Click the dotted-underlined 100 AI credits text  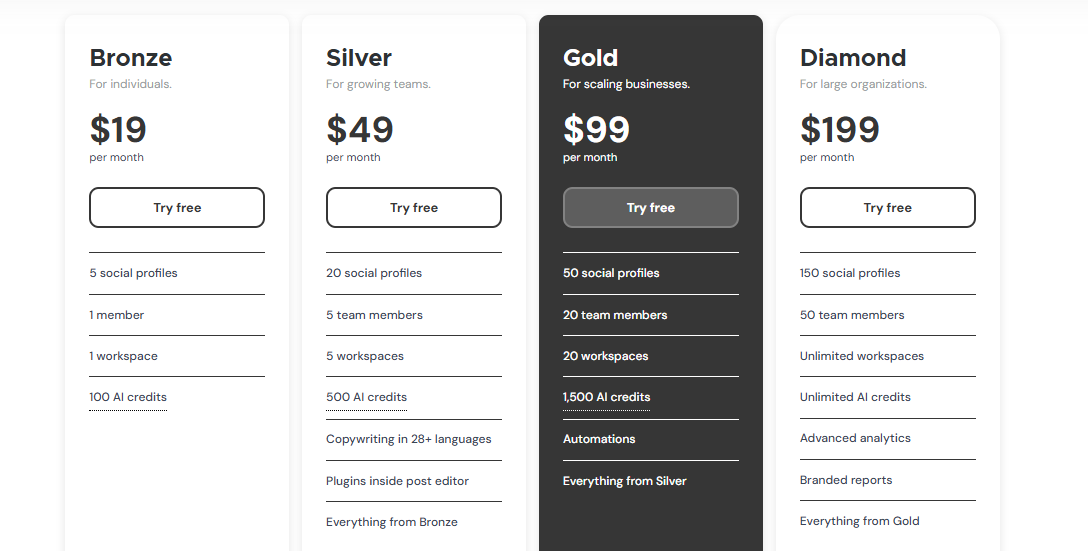pos(128,397)
